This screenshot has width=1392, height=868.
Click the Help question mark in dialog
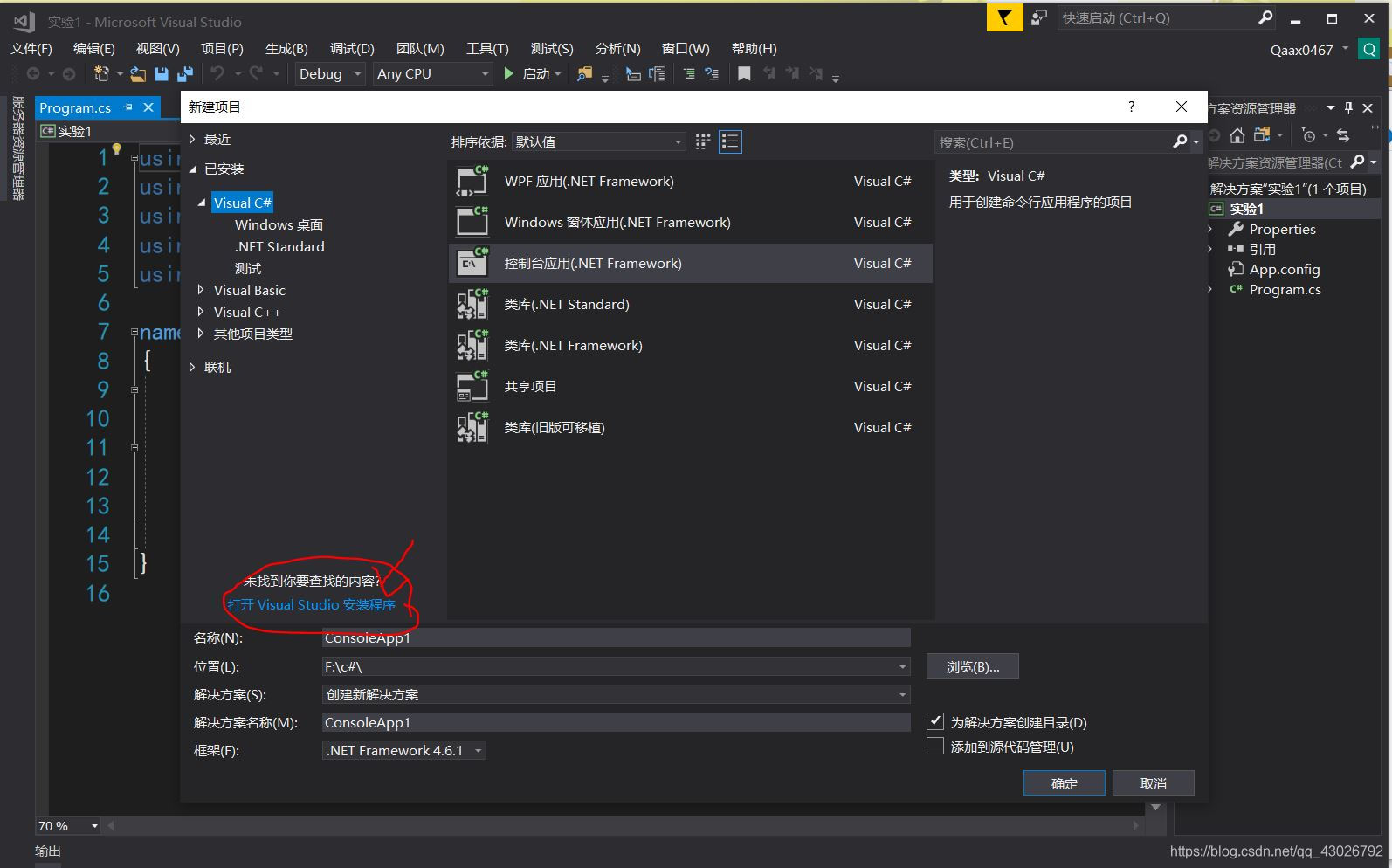(1132, 107)
